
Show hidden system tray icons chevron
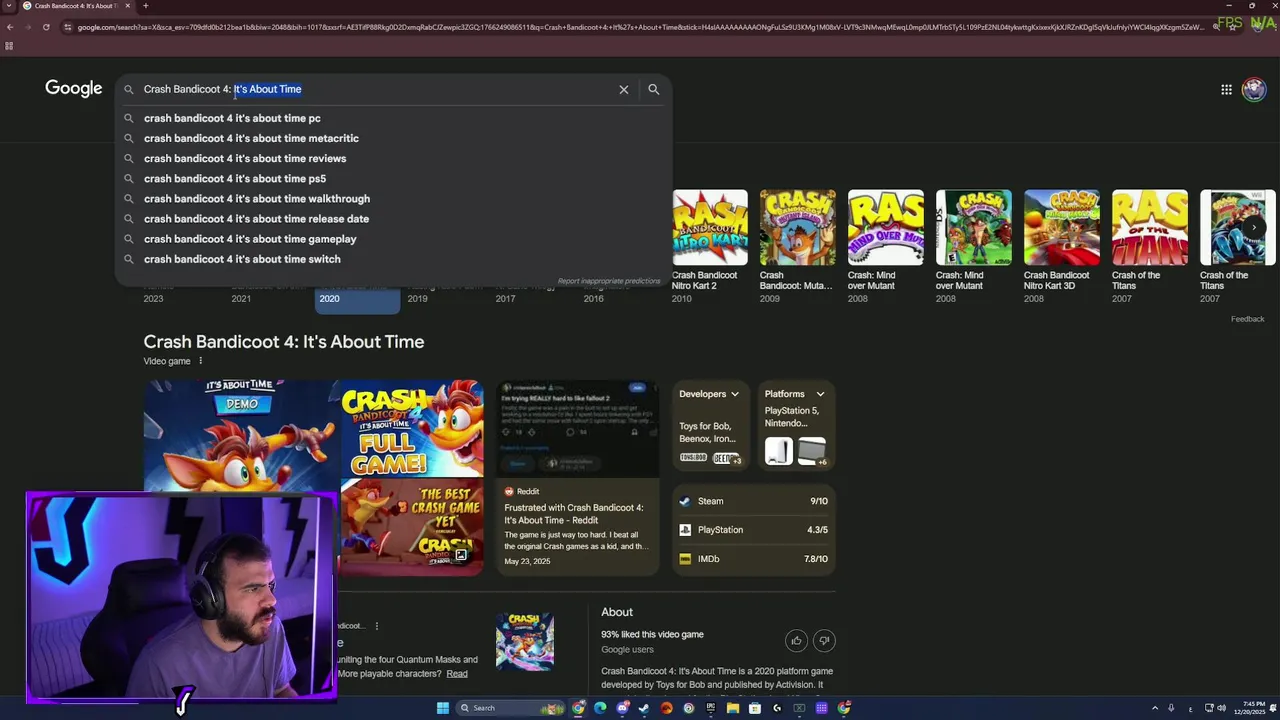1154,708
